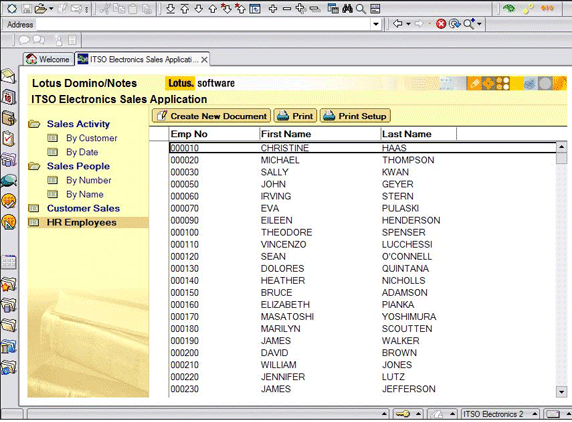The width and height of the screenshot is (572, 422).
Task: Click the Go Back arrow icon
Action: click(398, 24)
